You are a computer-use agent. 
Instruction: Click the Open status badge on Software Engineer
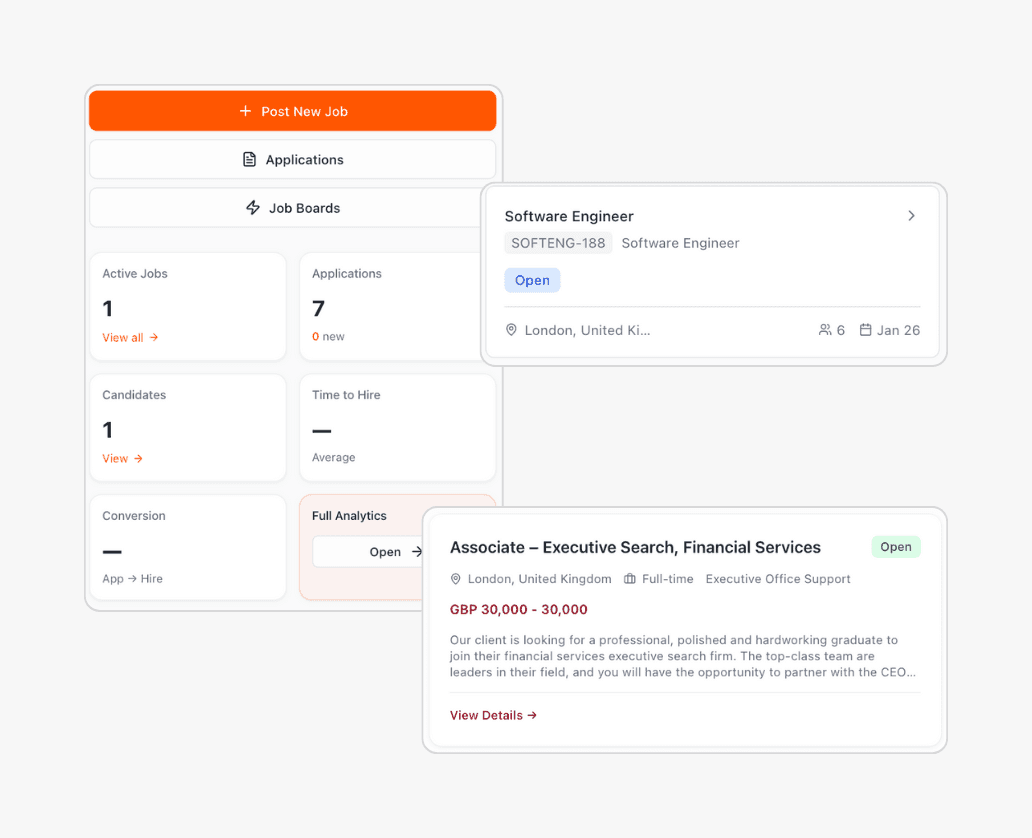click(532, 280)
